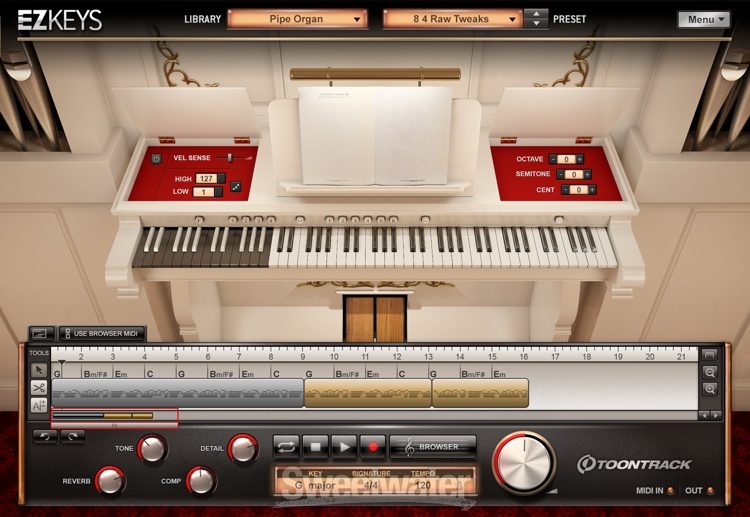The height and width of the screenshot is (517, 750).
Task: Click the Detail knob
Action: [x=243, y=449]
